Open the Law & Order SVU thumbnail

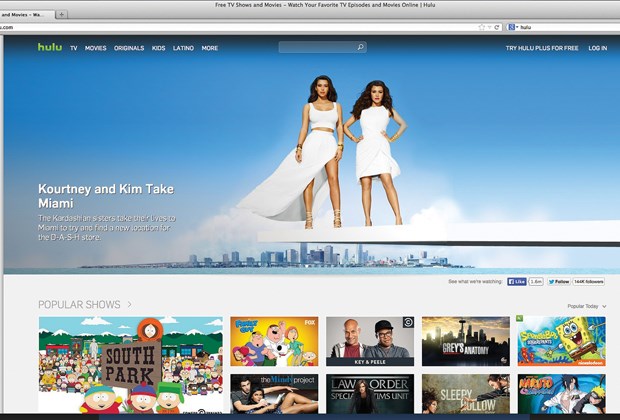[x=370, y=394]
